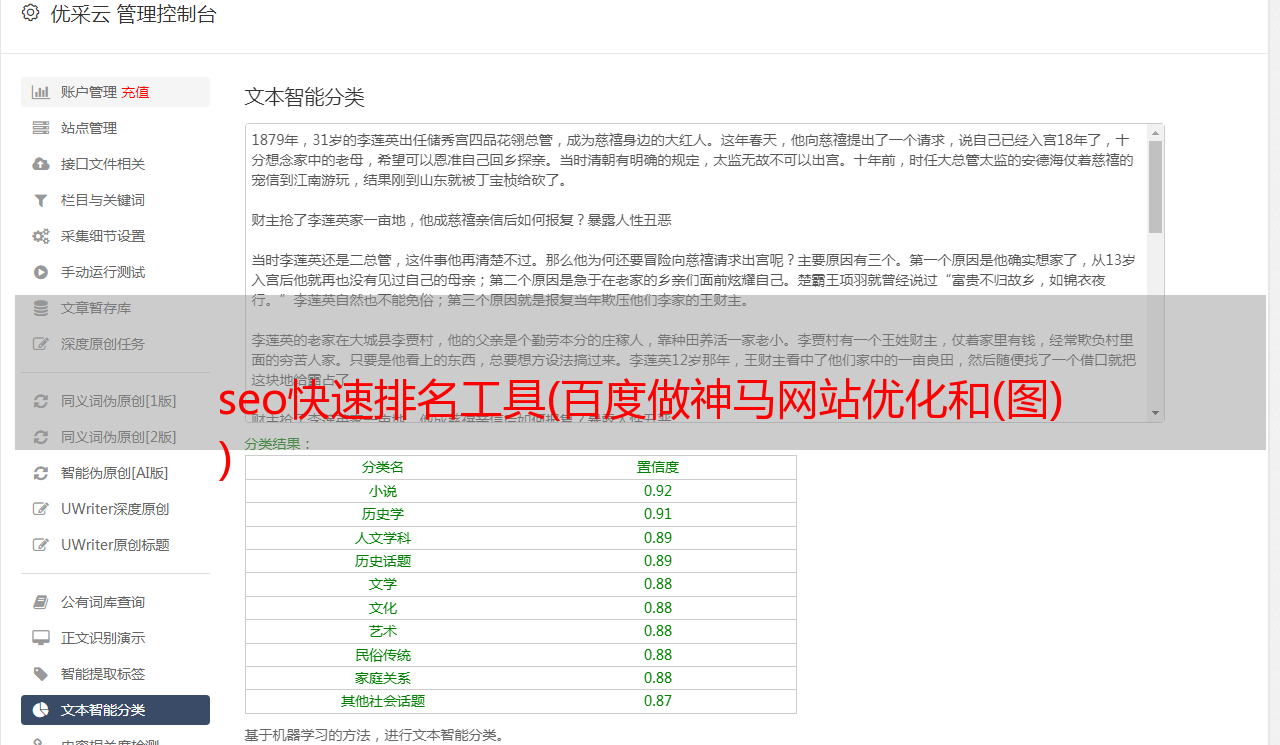This screenshot has height=745, width=1280.
Task: Open 同义词伪原创[1版] tool
Action: click(x=115, y=401)
